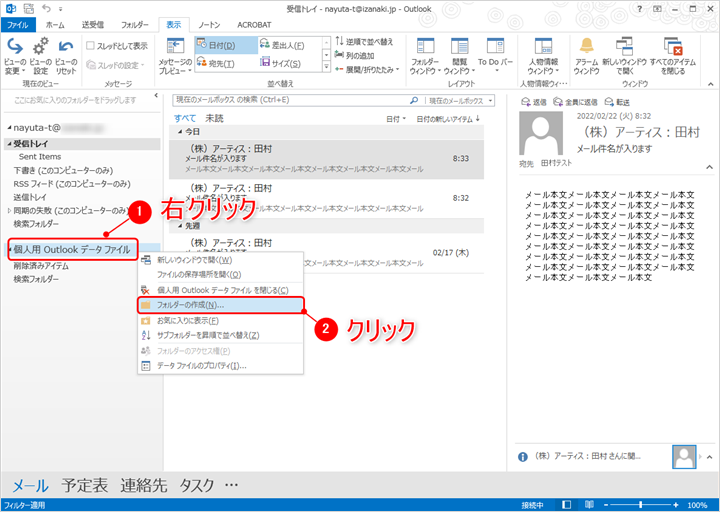
Task: Open the 8:32 message from アーティス：田村
Action: point(326,198)
